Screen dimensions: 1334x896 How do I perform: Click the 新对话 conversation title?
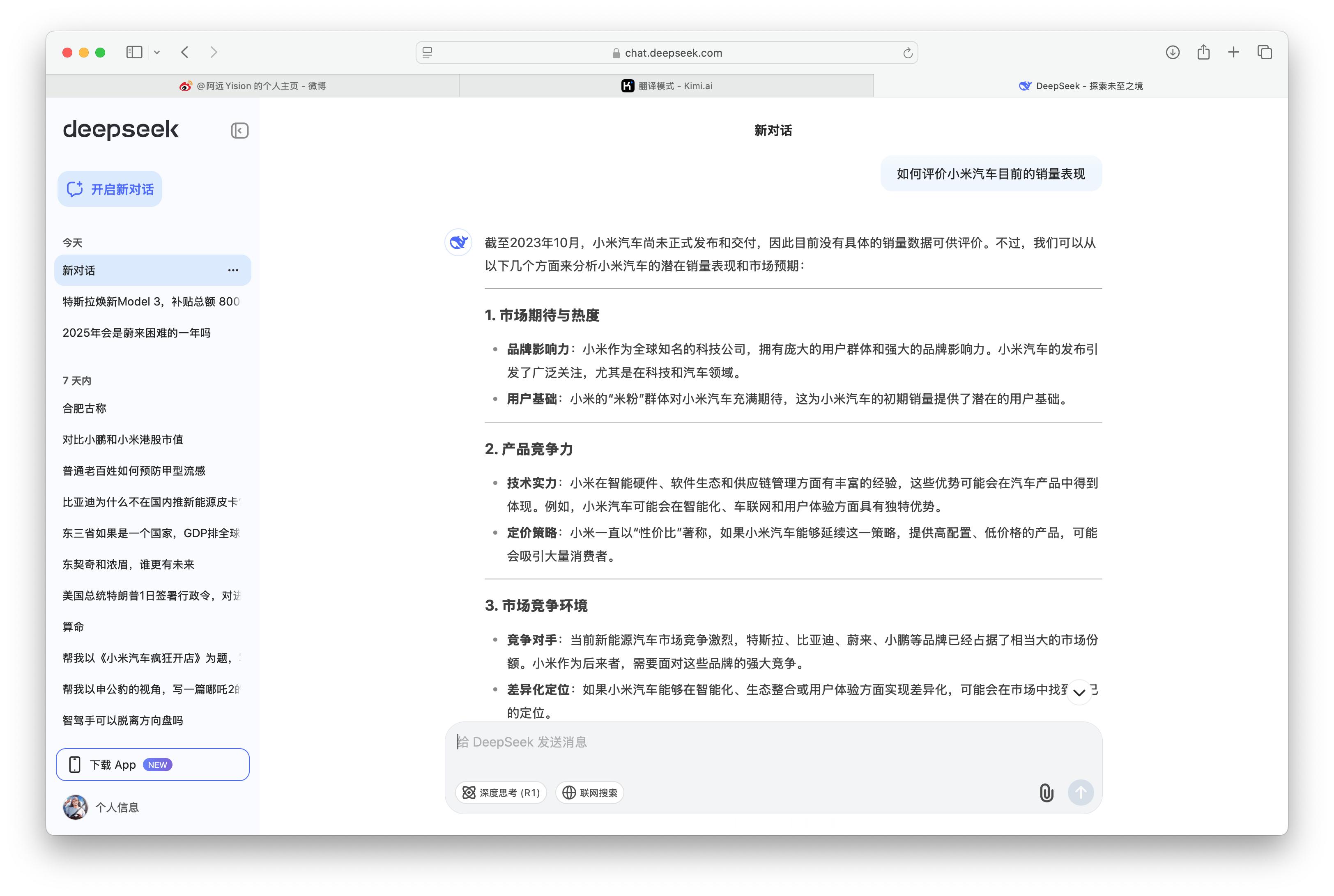pyautogui.click(x=773, y=131)
